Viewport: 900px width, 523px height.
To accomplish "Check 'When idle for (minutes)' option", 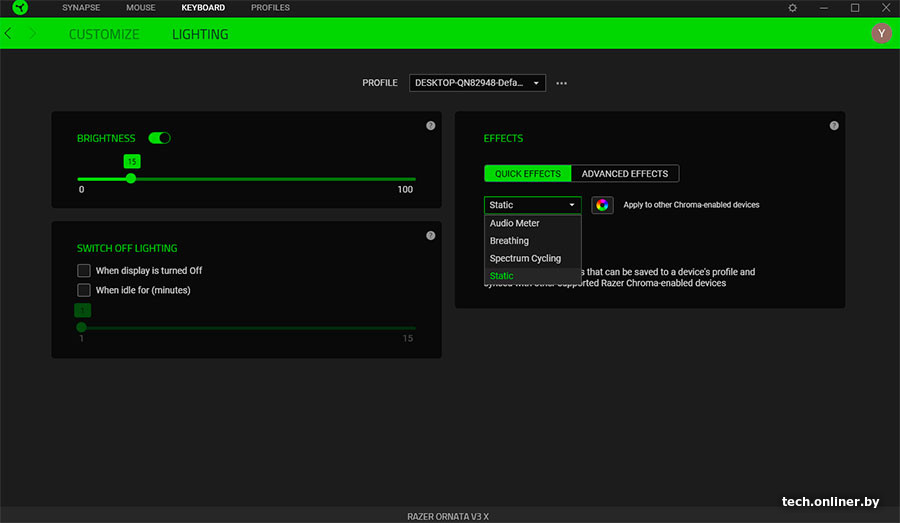I will [x=84, y=291].
